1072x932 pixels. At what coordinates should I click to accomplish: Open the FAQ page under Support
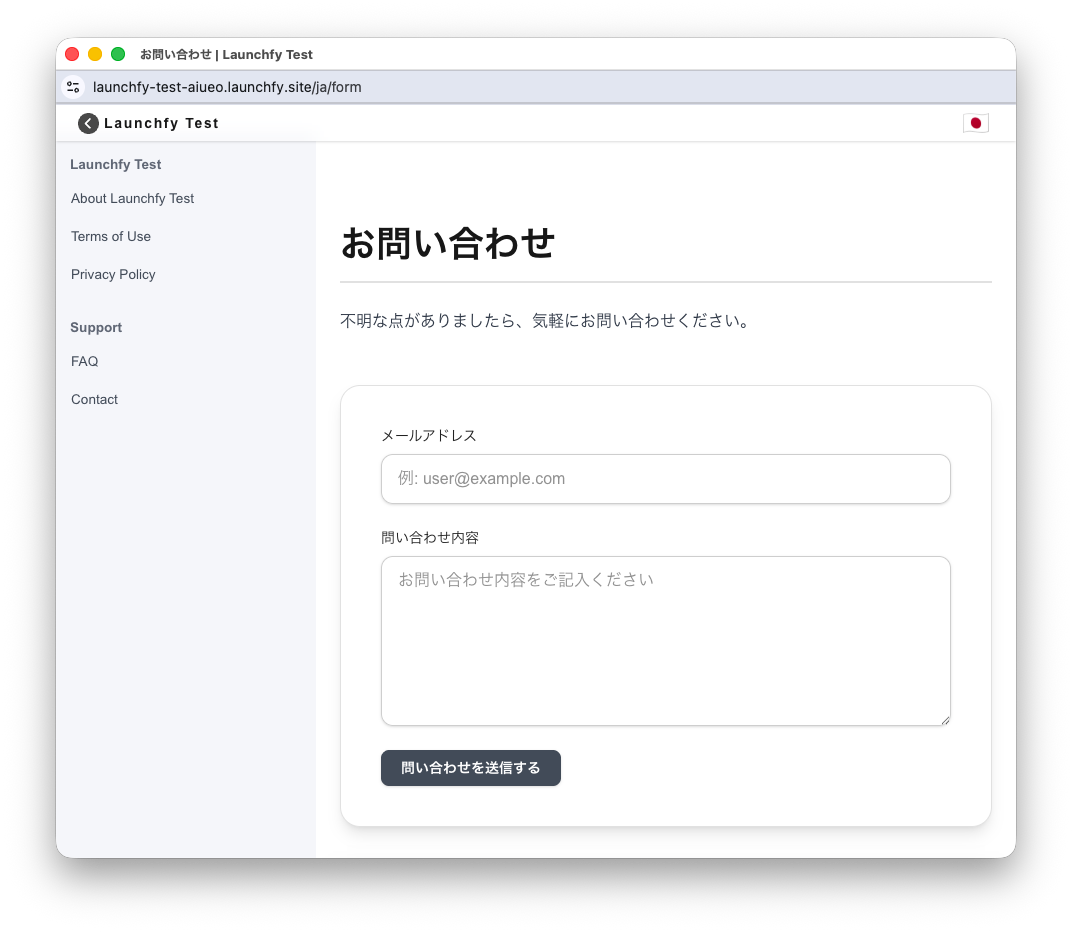[84, 361]
